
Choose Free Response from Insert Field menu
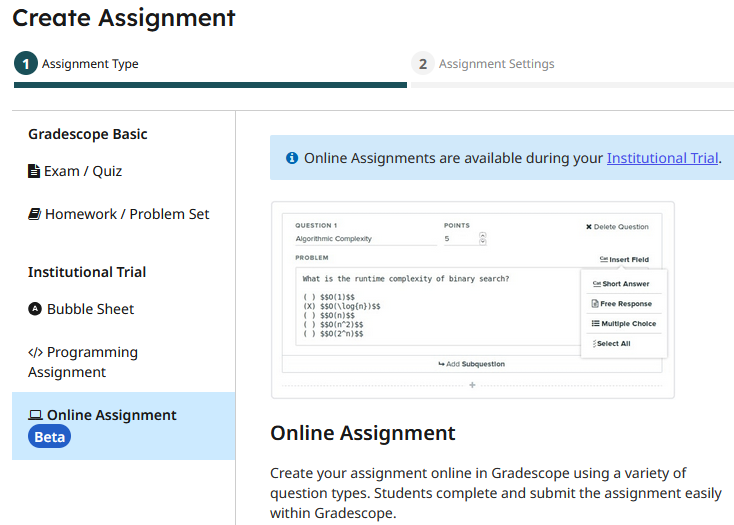tap(621, 304)
